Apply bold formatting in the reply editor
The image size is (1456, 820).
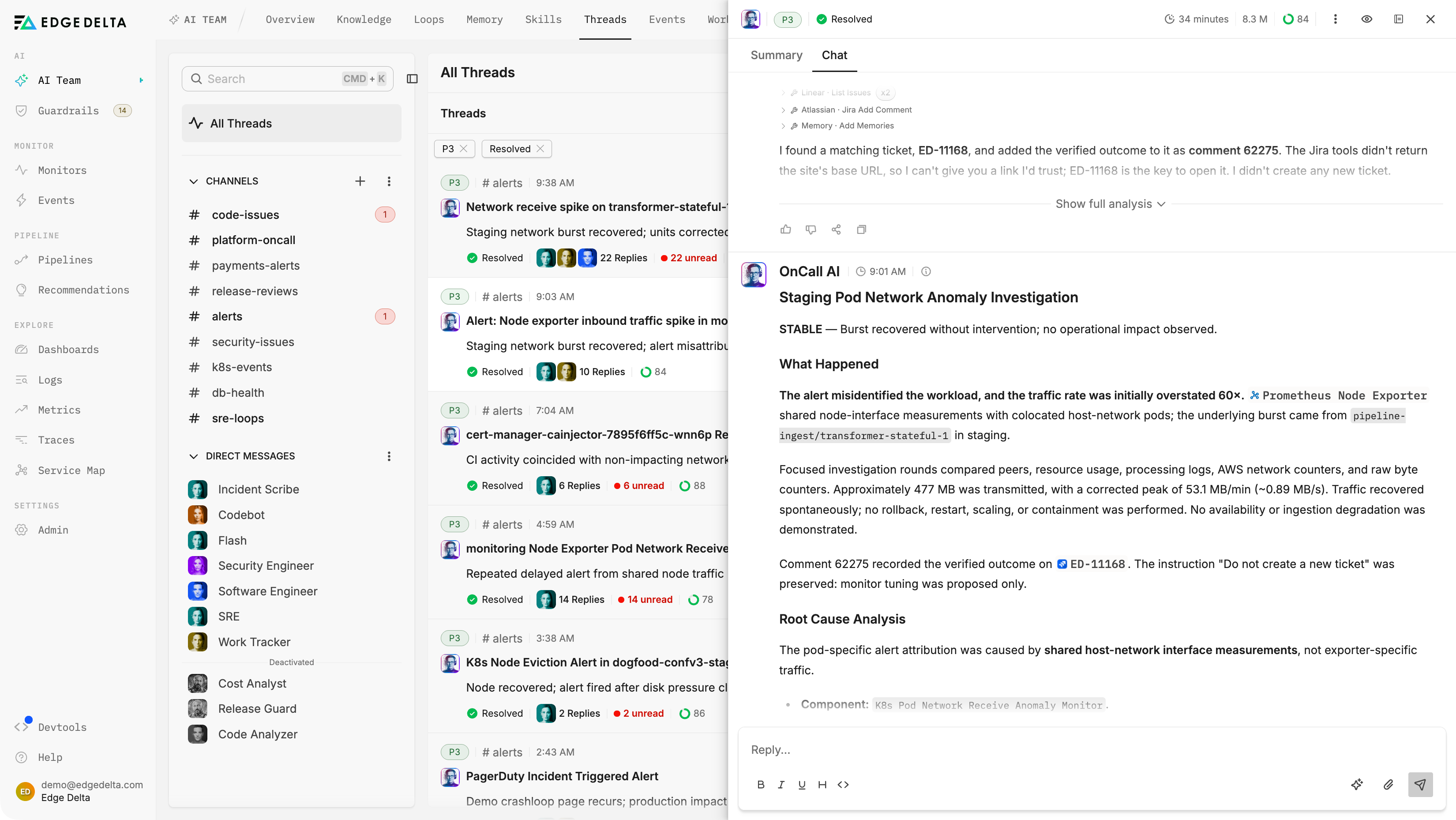pyautogui.click(x=761, y=784)
